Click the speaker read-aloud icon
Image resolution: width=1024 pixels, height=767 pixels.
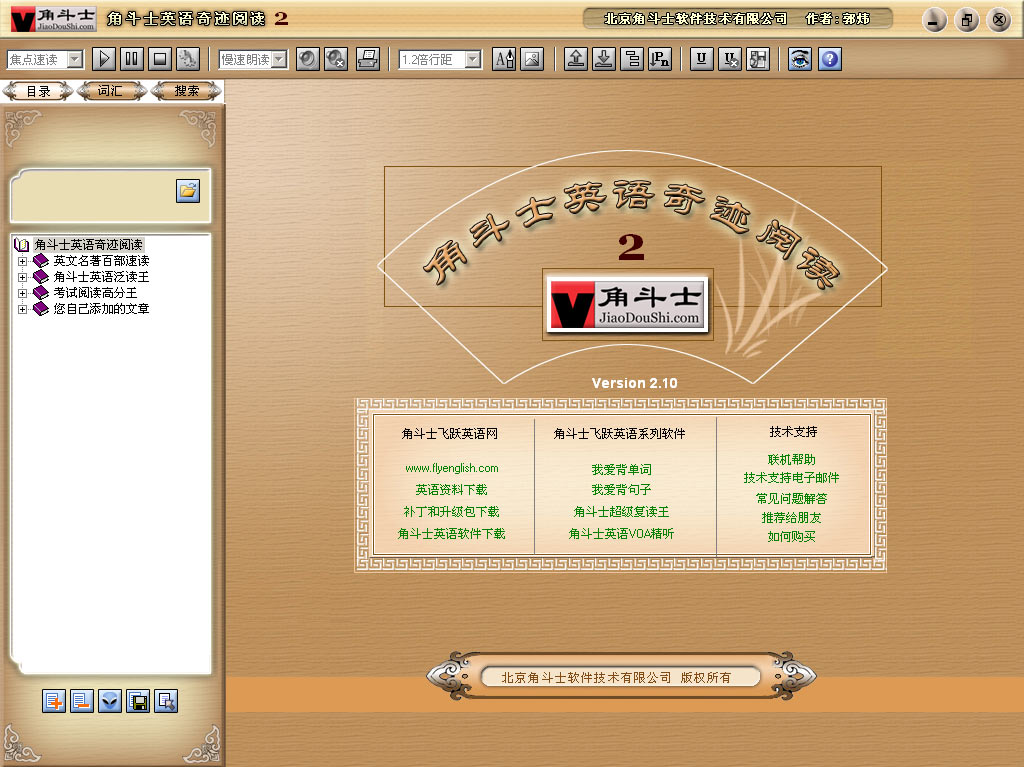(x=308, y=59)
